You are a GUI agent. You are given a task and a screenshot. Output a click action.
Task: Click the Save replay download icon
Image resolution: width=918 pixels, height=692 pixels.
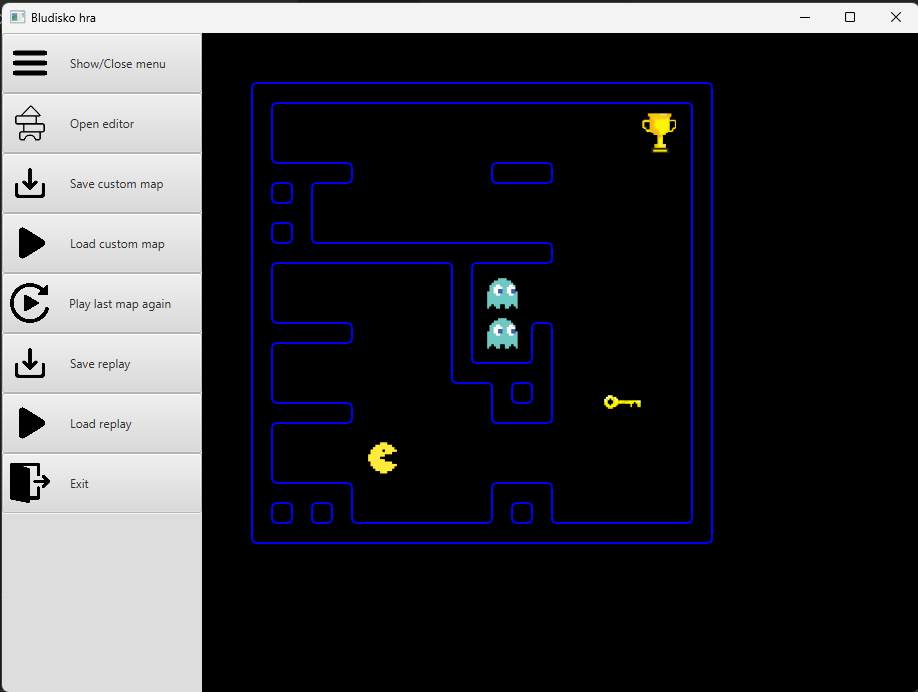click(x=30, y=363)
